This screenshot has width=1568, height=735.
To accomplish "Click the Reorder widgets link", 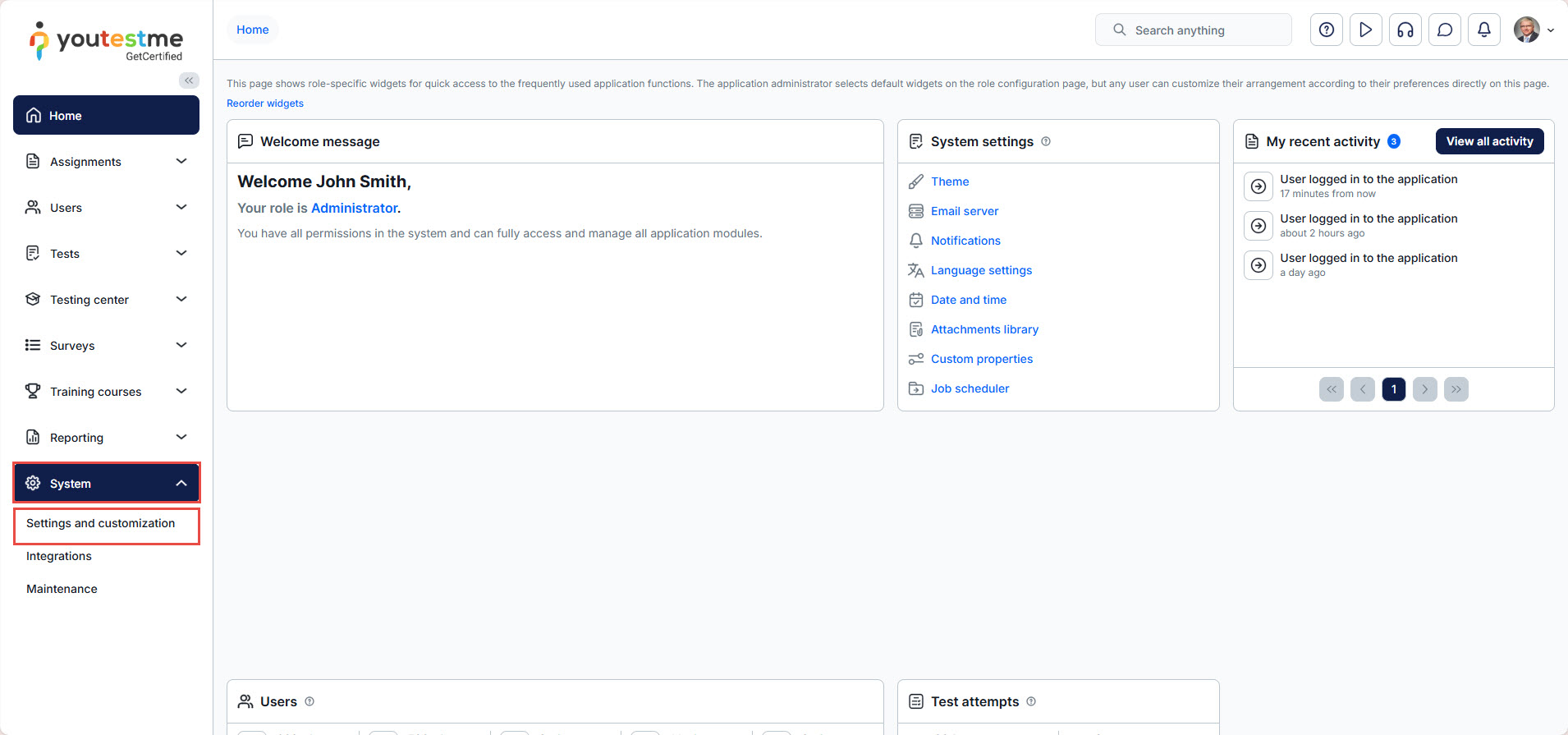I will [x=265, y=103].
